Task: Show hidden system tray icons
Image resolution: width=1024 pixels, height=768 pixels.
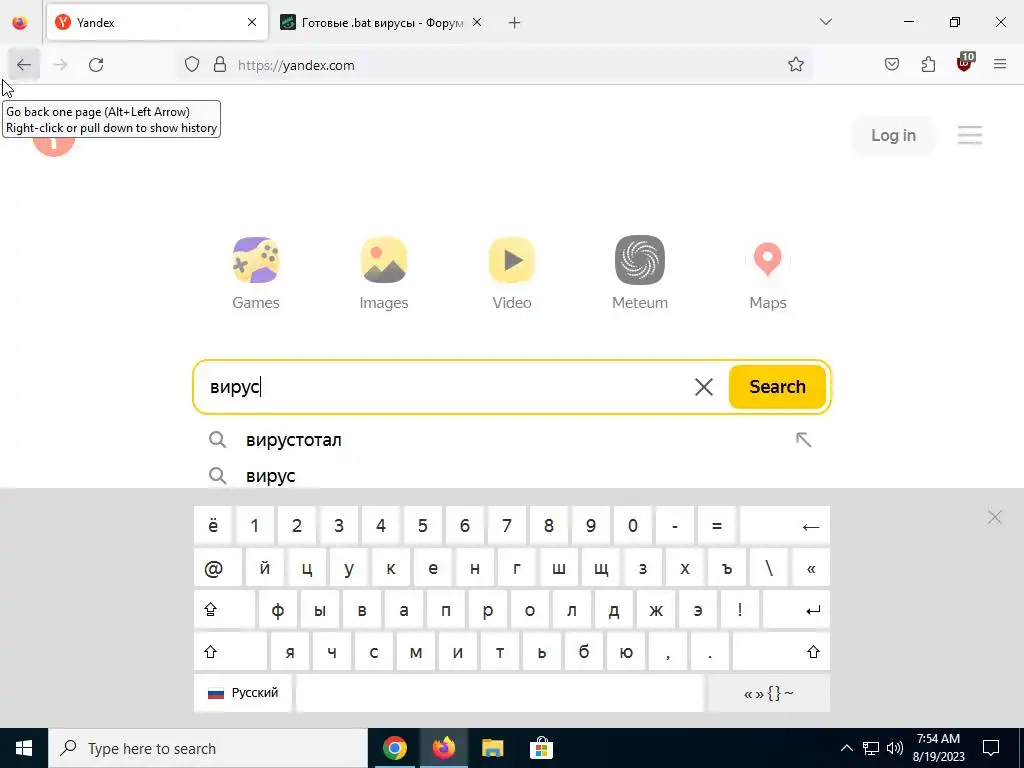Action: (846, 748)
